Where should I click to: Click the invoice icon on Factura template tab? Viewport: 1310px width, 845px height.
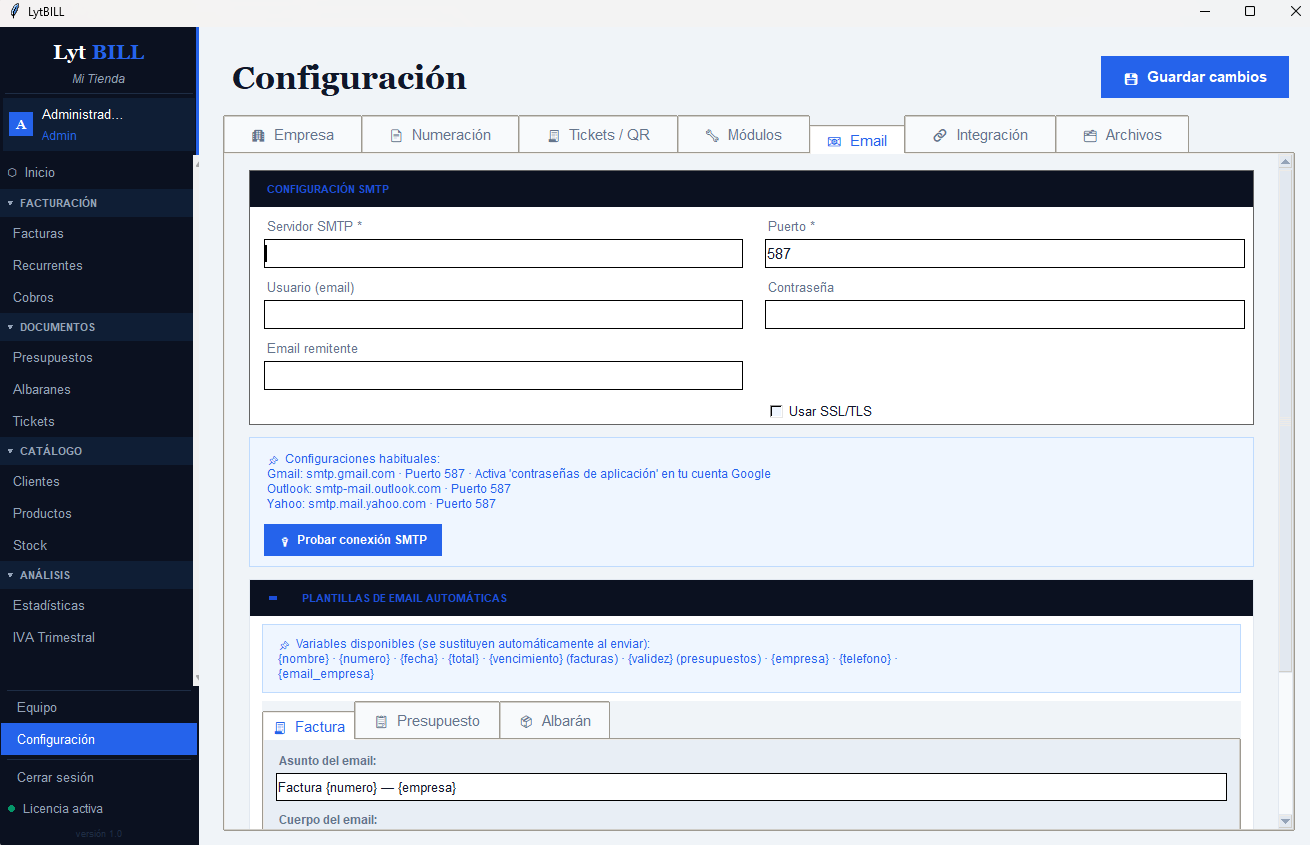(279, 727)
